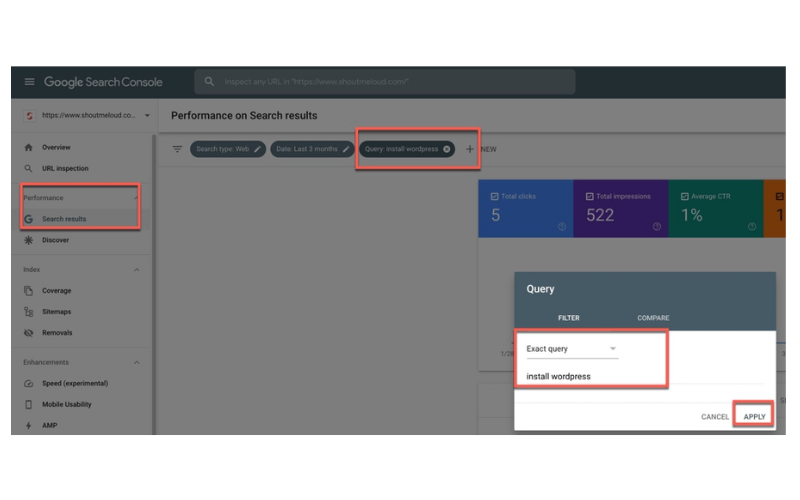Open AMP report in the sidebar
This screenshot has height=500, width=800.
coord(49,426)
